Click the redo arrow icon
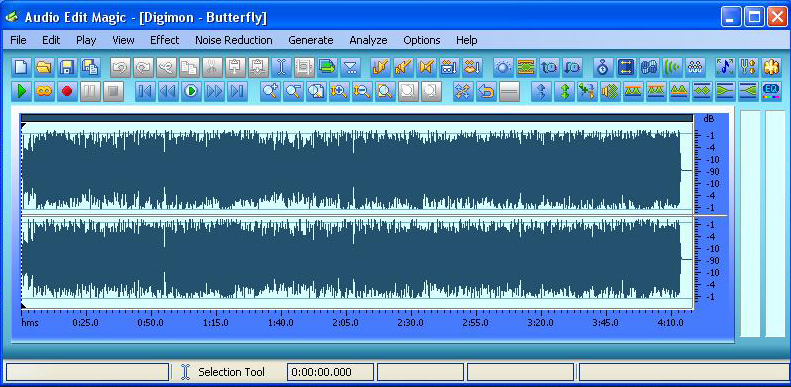 click(x=143, y=67)
